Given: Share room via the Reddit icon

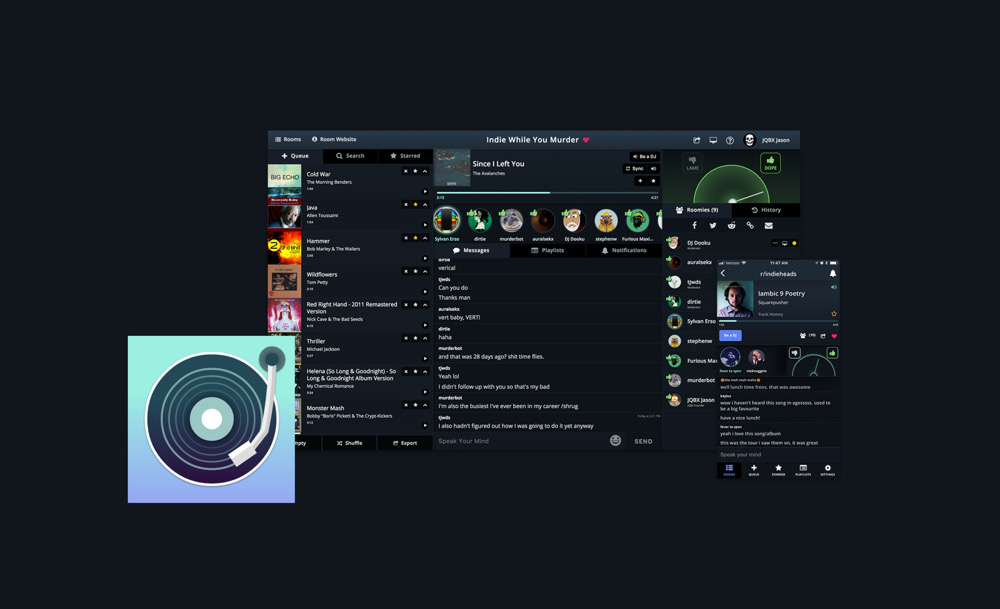Looking at the screenshot, I should [x=731, y=226].
